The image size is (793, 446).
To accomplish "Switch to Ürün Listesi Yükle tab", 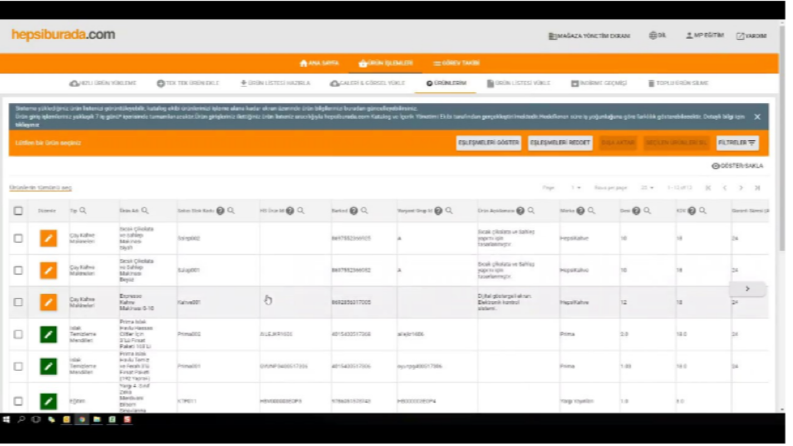I will click(x=518, y=83).
